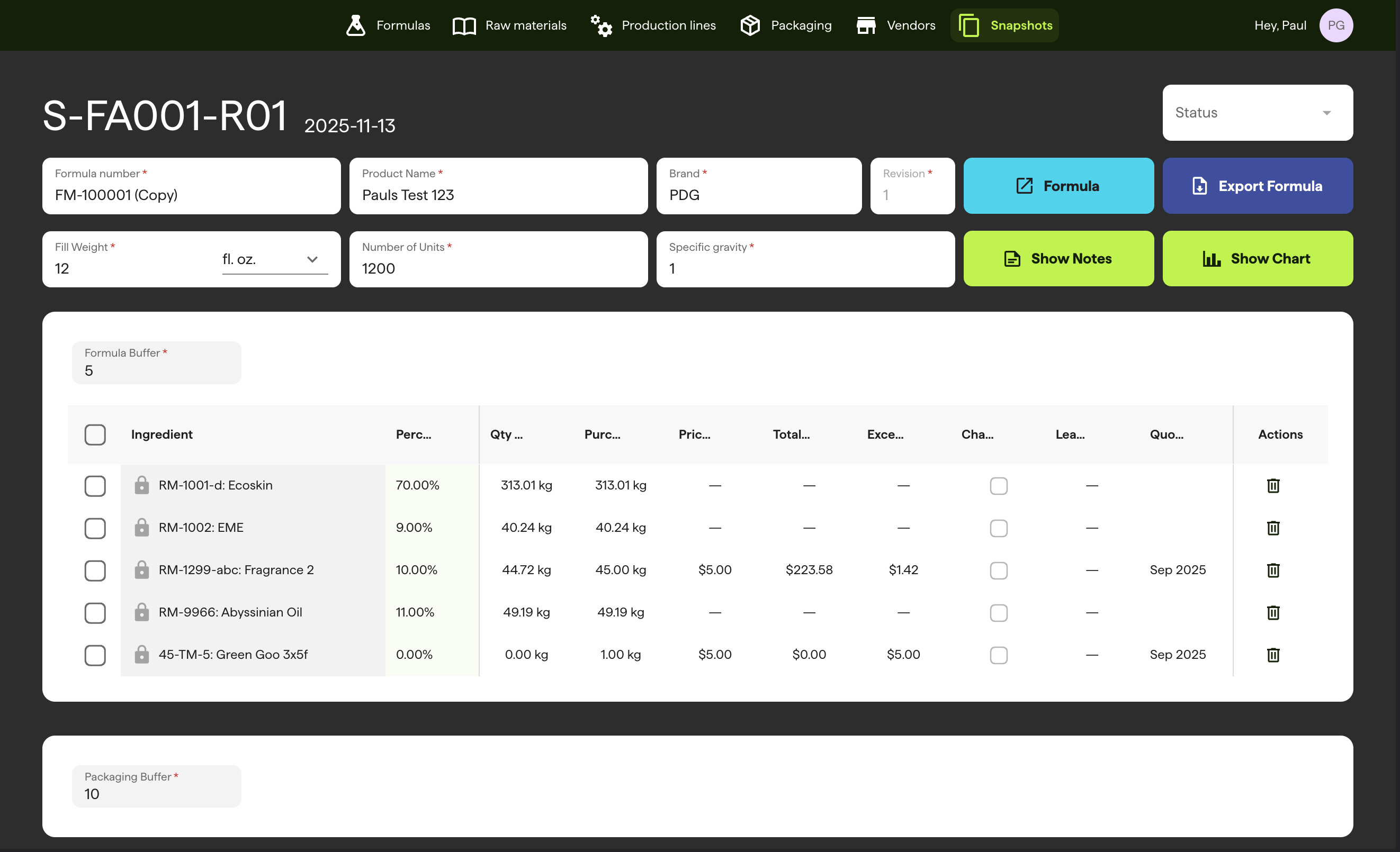Click the PG profile avatar
The width and height of the screenshot is (1400, 852).
click(1336, 25)
